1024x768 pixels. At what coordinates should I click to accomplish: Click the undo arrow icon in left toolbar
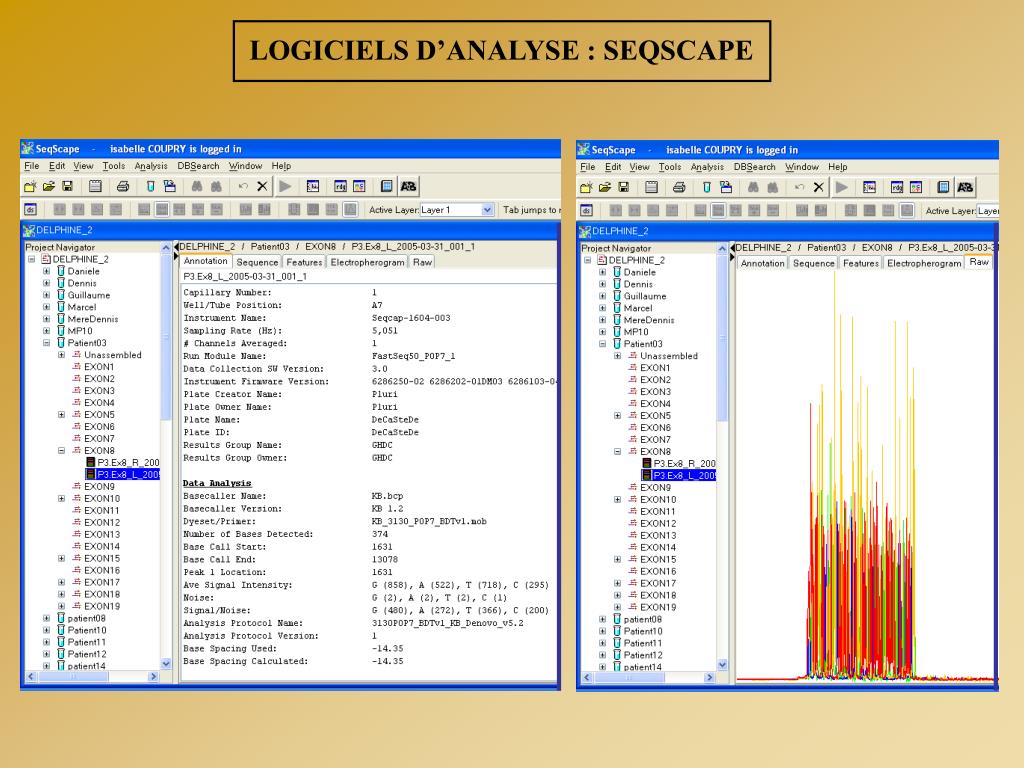[x=243, y=187]
